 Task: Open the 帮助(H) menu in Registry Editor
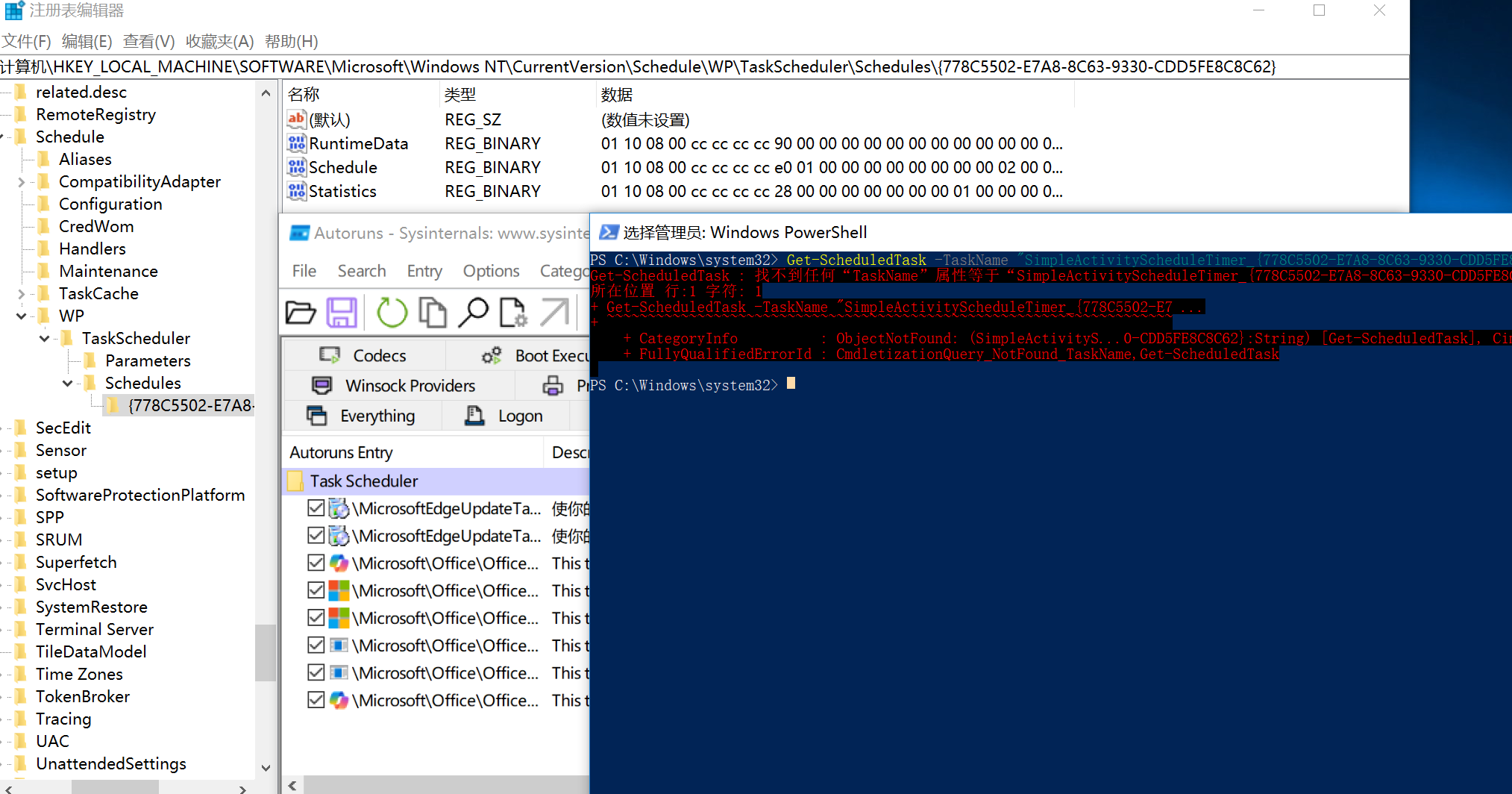(292, 42)
